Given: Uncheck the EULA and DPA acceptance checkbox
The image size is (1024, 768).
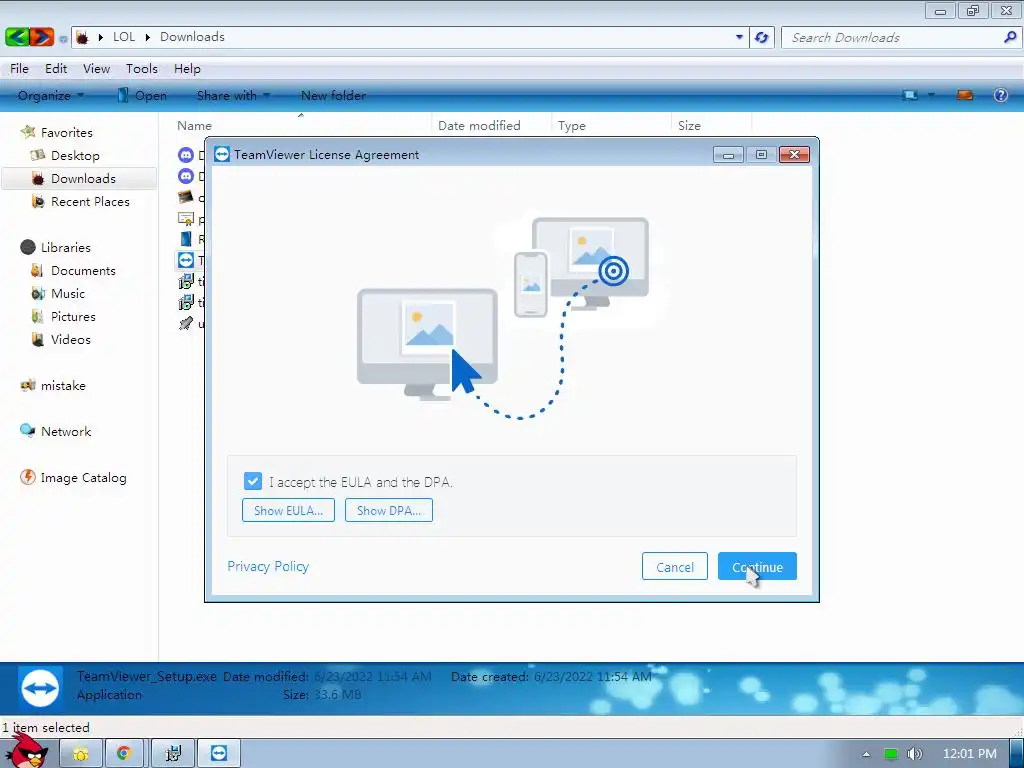Looking at the screenshot, I should point(253,481).
